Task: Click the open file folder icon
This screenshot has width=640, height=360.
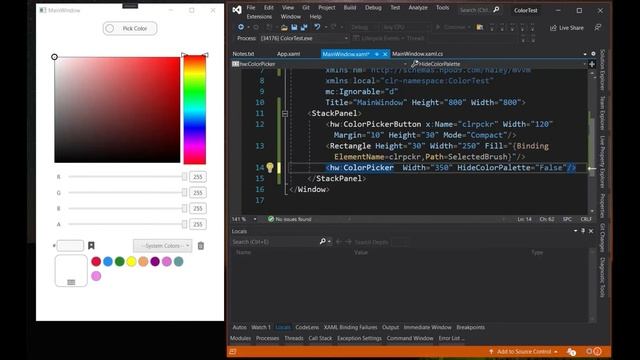Action: click(284, 27)
